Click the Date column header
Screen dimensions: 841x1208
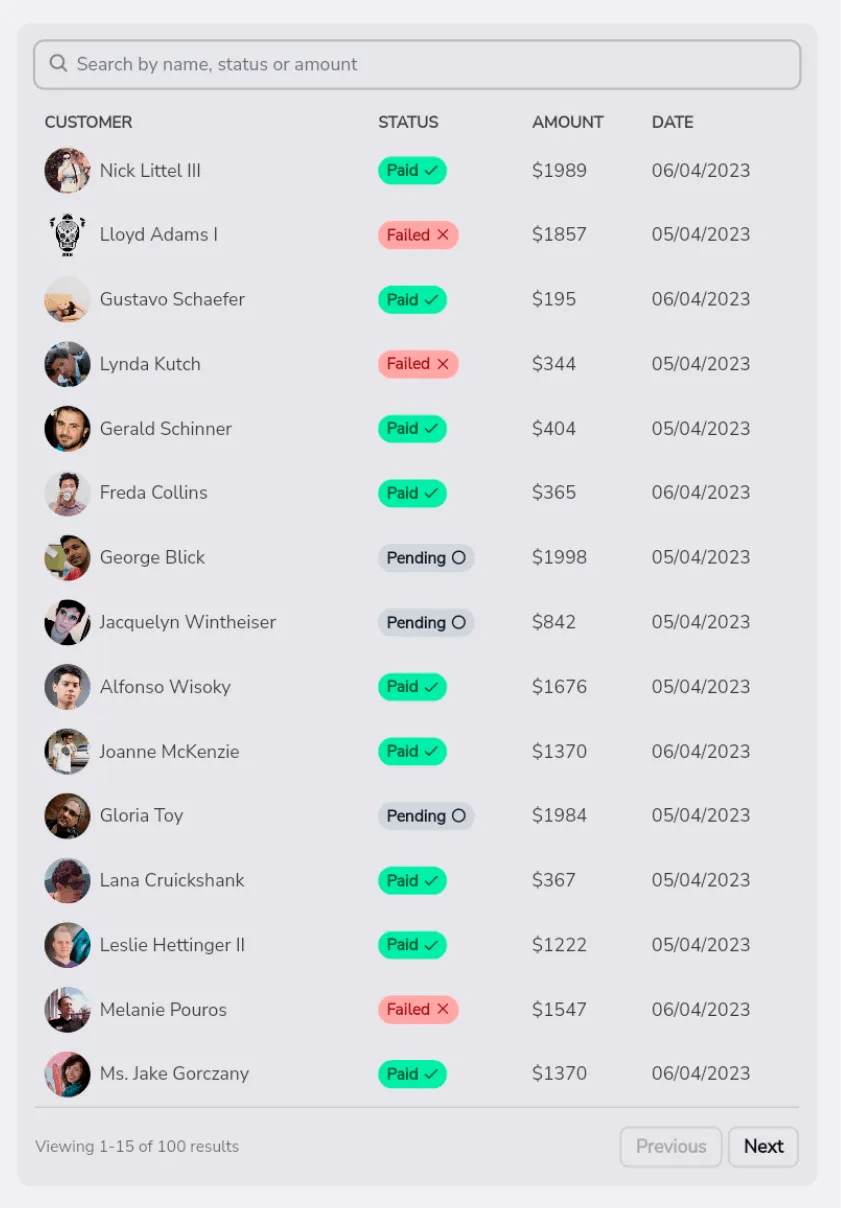[x=672, y=122]
